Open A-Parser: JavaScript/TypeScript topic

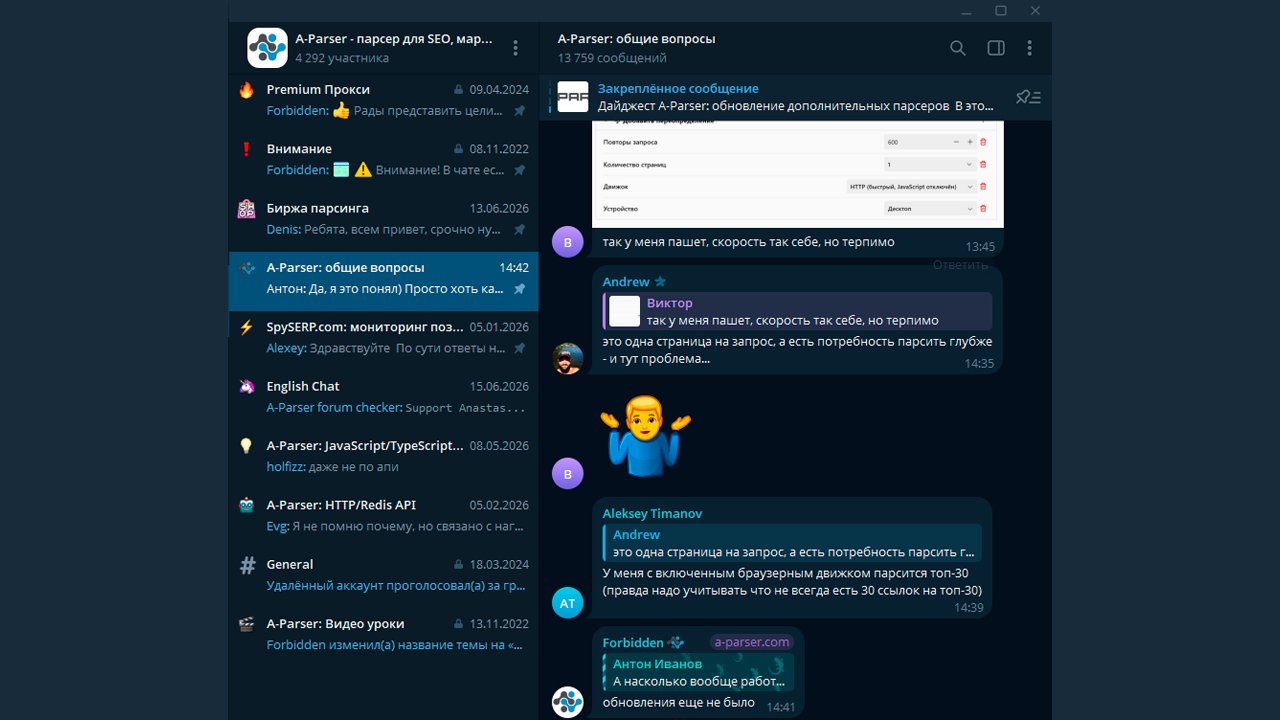point(383,456)
